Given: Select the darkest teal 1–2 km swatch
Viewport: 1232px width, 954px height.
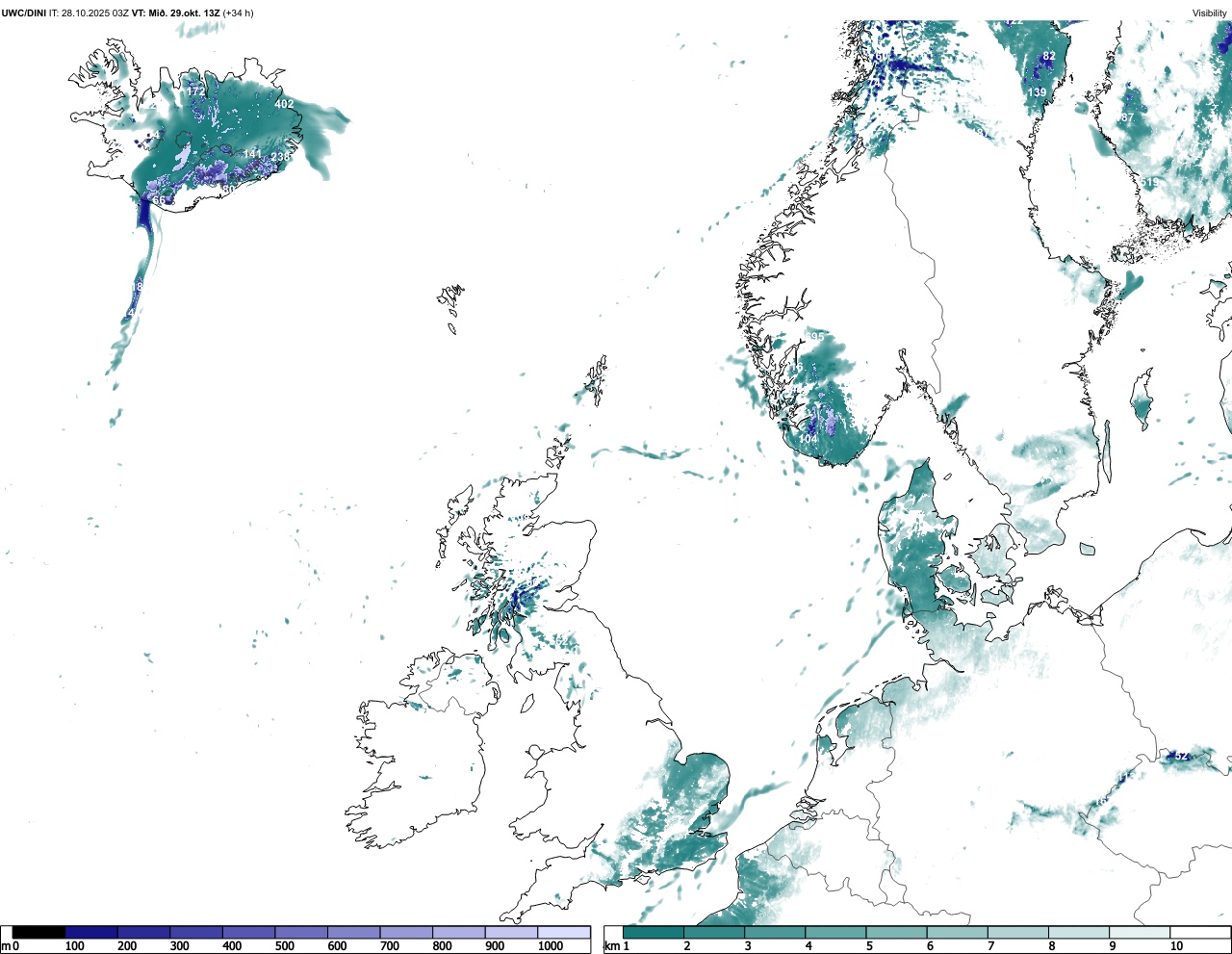Looking at the screenshot, I should (654, 932).
